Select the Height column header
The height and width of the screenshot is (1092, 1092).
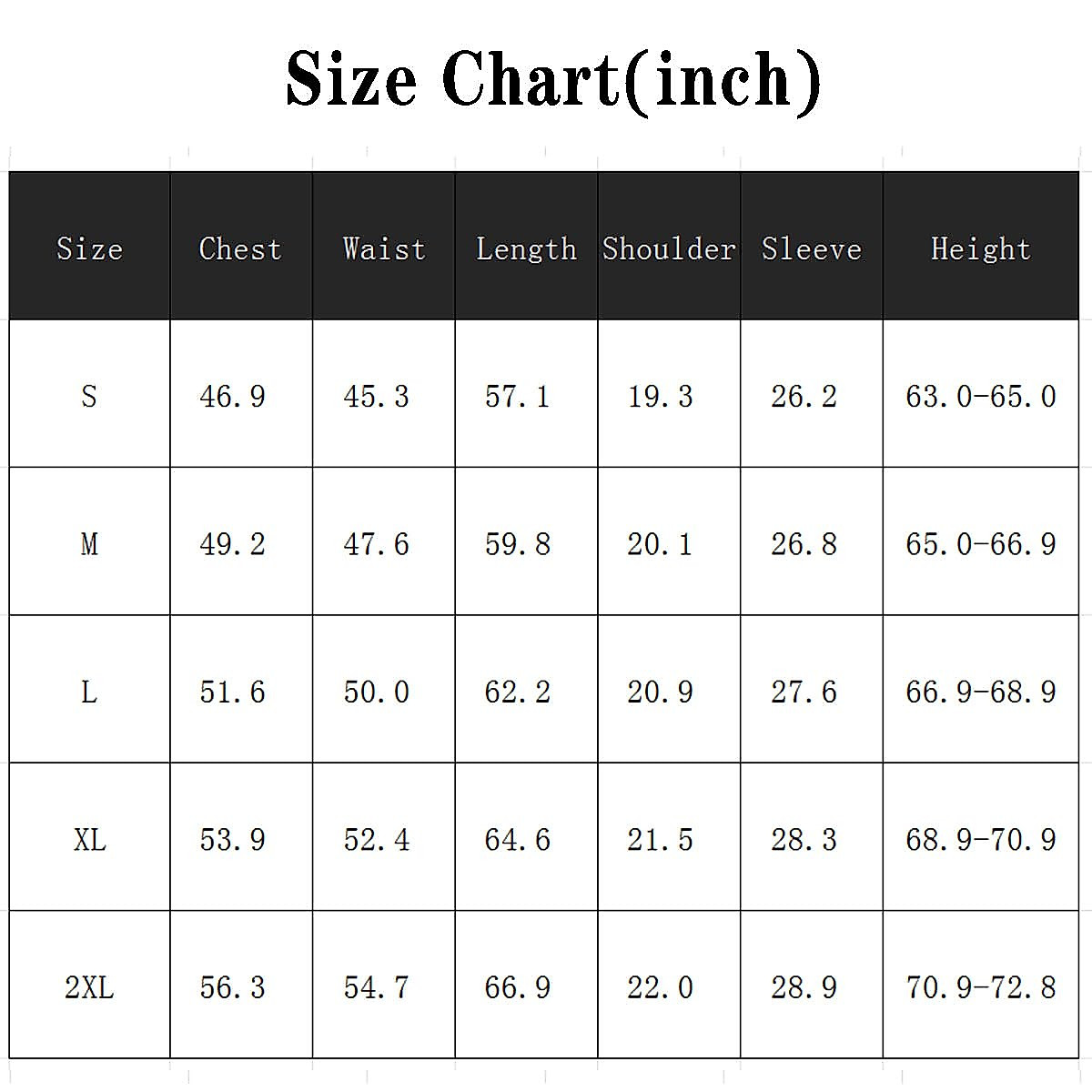click(x=980, y=248)
